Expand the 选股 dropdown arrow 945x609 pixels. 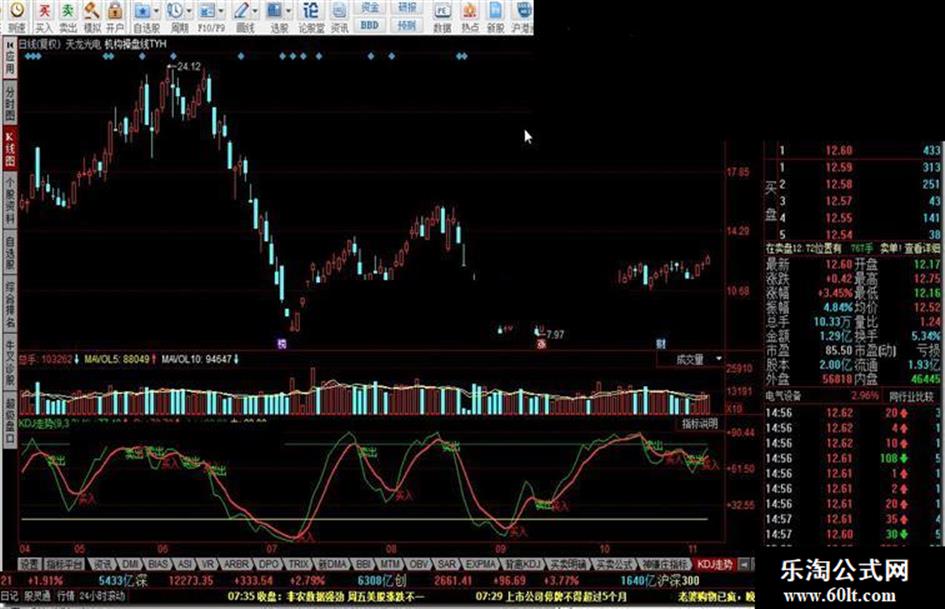pos(287,11)
